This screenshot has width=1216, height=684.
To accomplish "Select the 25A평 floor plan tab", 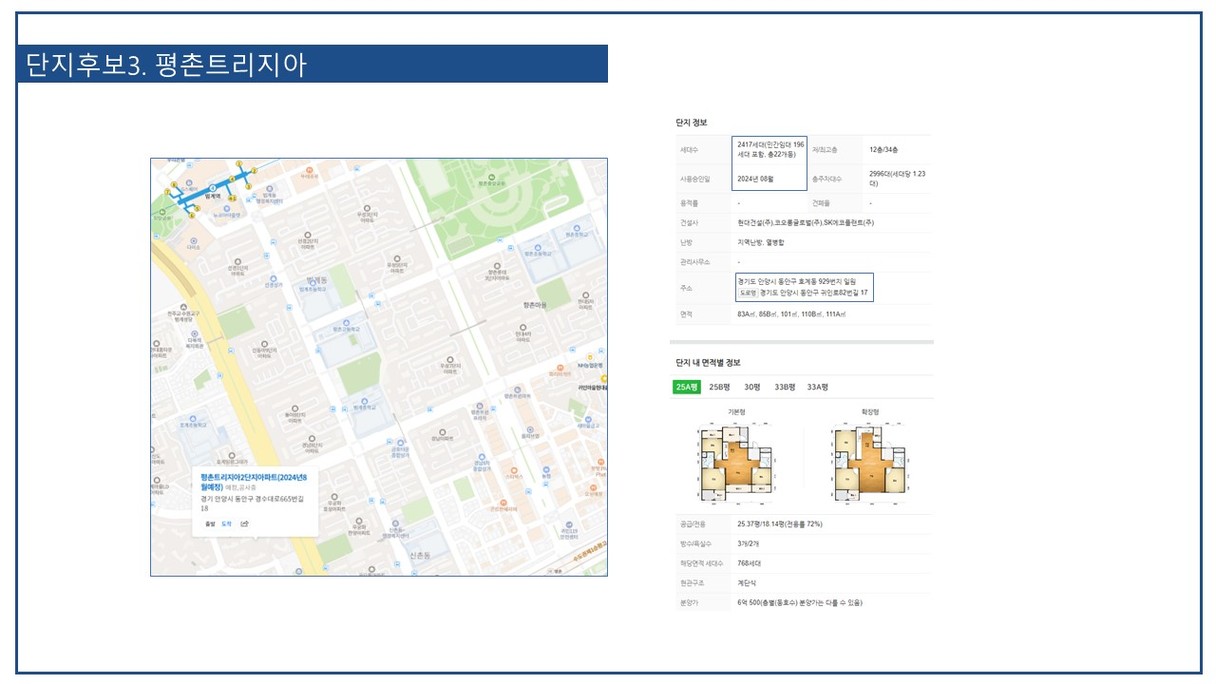I will click(686, 387).
